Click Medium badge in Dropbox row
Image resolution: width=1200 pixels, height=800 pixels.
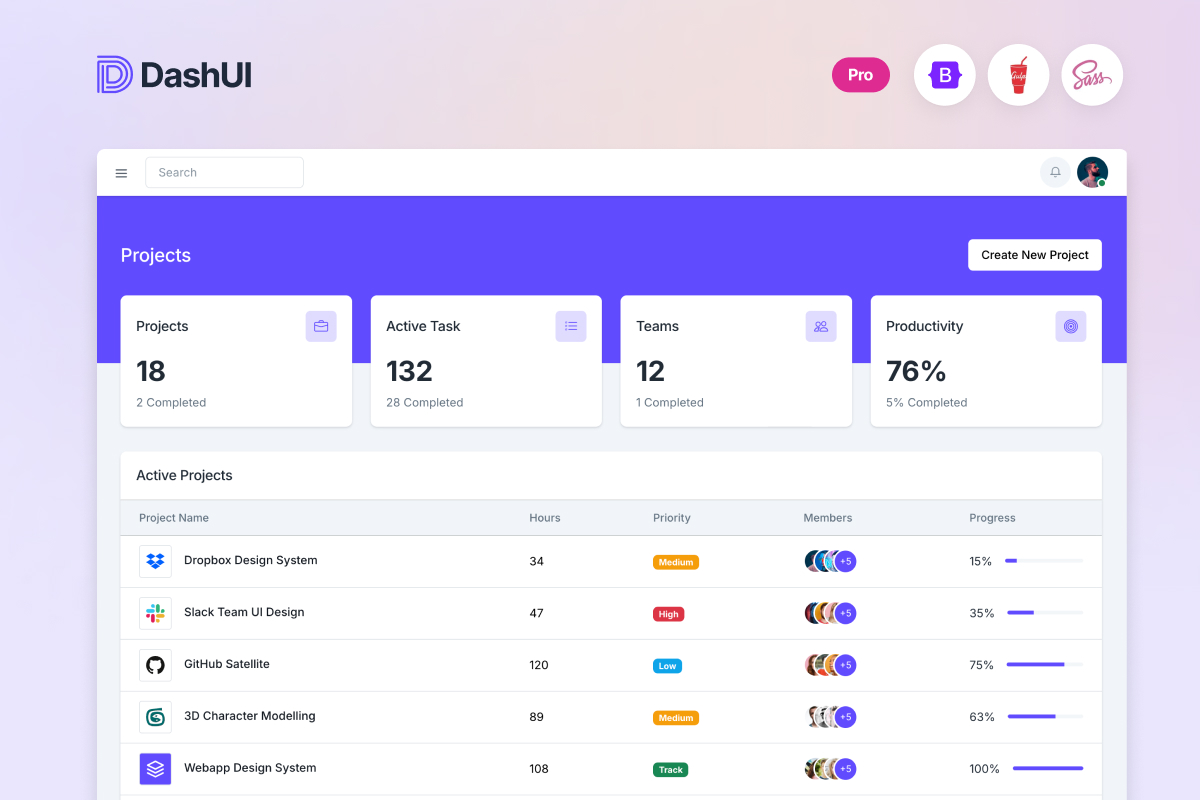(x=676, y=562)
